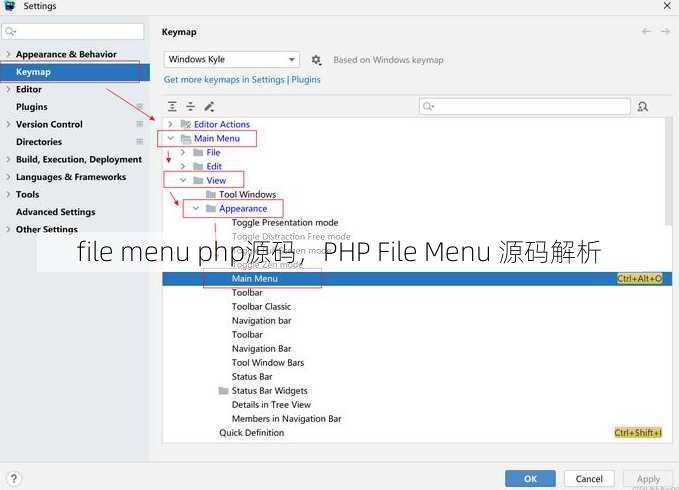
Task: Click the Tool Windows folder icon
Action: pos(211,194)
